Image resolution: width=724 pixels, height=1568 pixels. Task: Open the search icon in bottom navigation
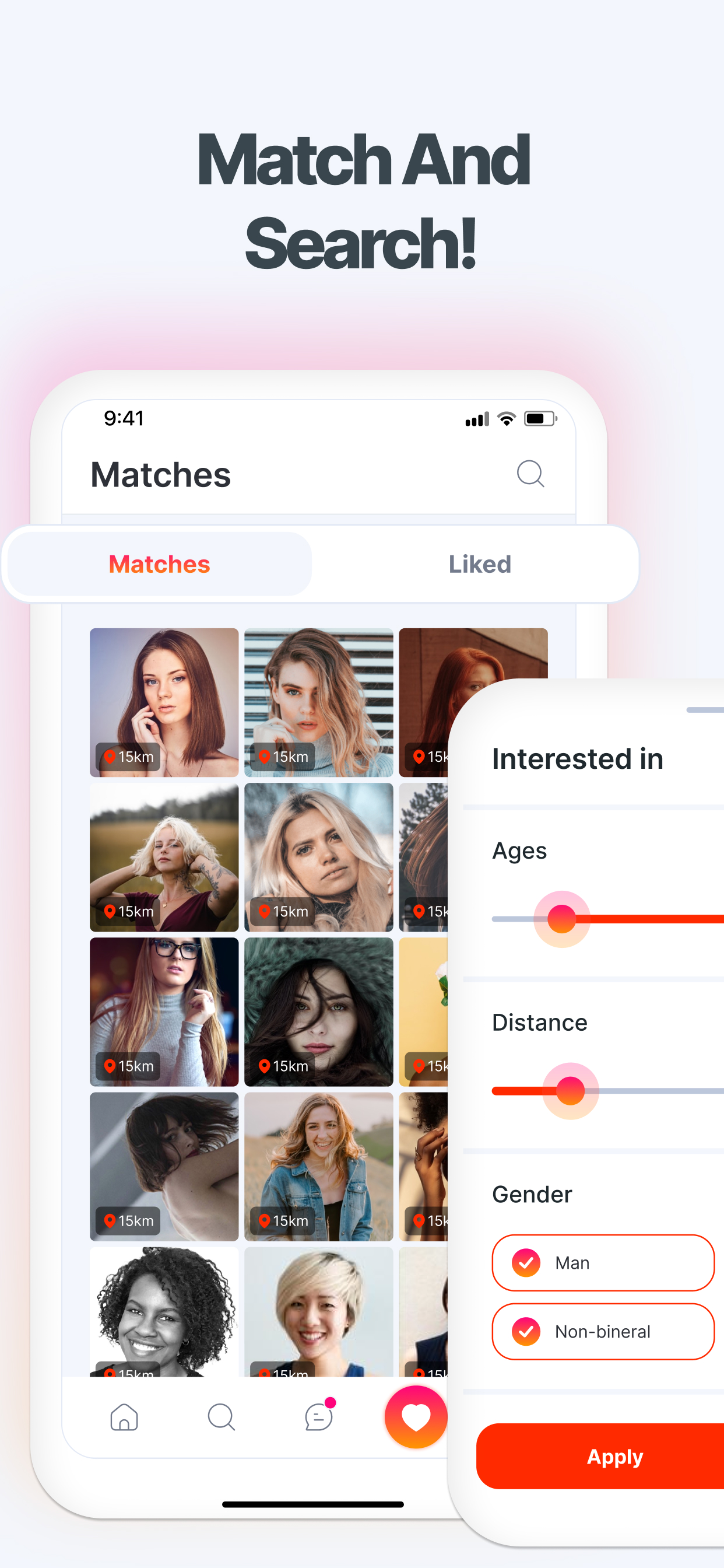click(221, 1417)
